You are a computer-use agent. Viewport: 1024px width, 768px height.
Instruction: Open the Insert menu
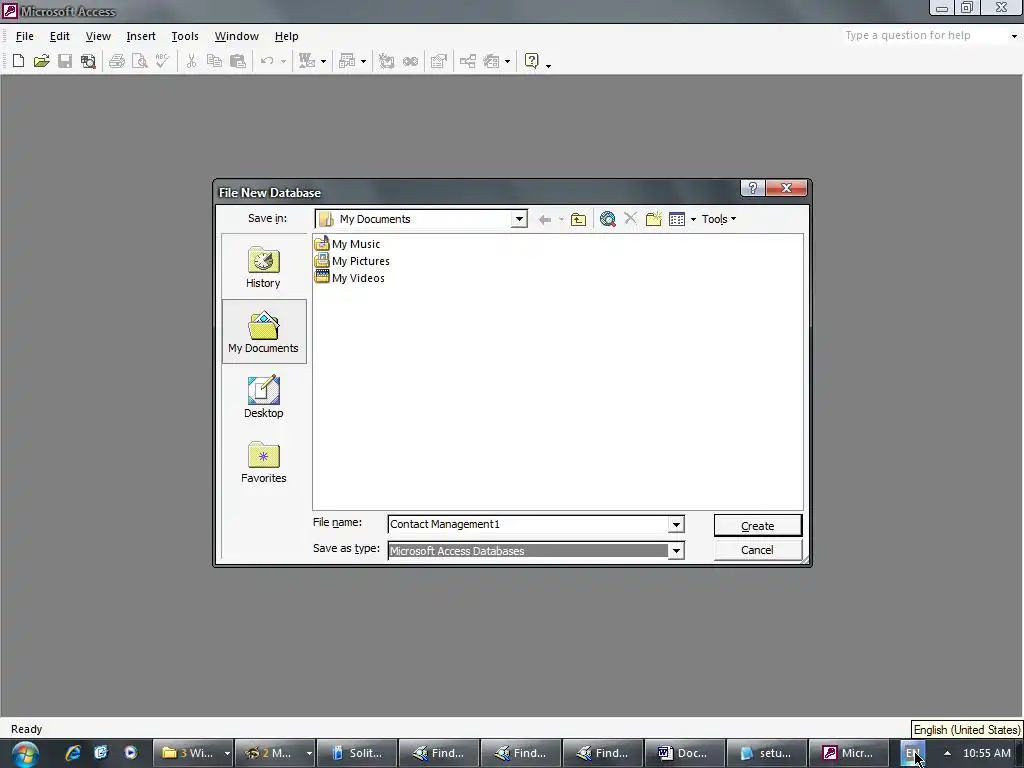tap(141, 36)
